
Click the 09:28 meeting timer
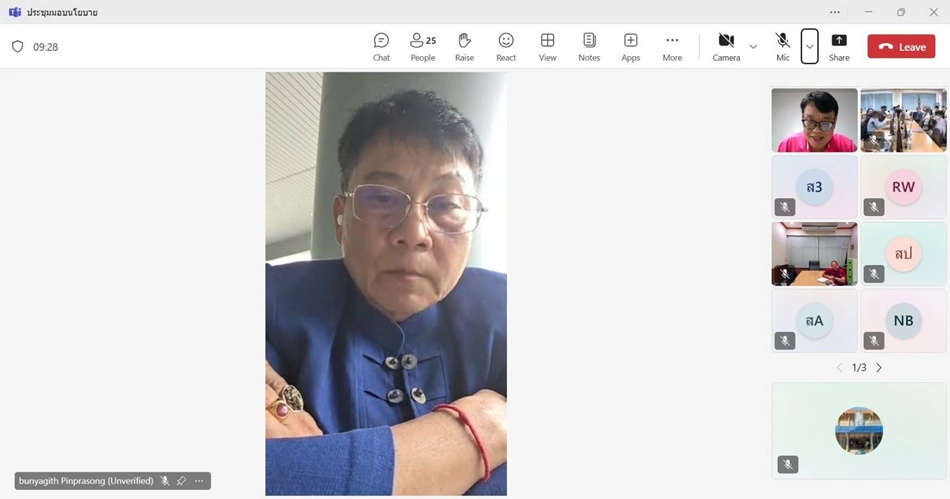click(x=45, y=47)
